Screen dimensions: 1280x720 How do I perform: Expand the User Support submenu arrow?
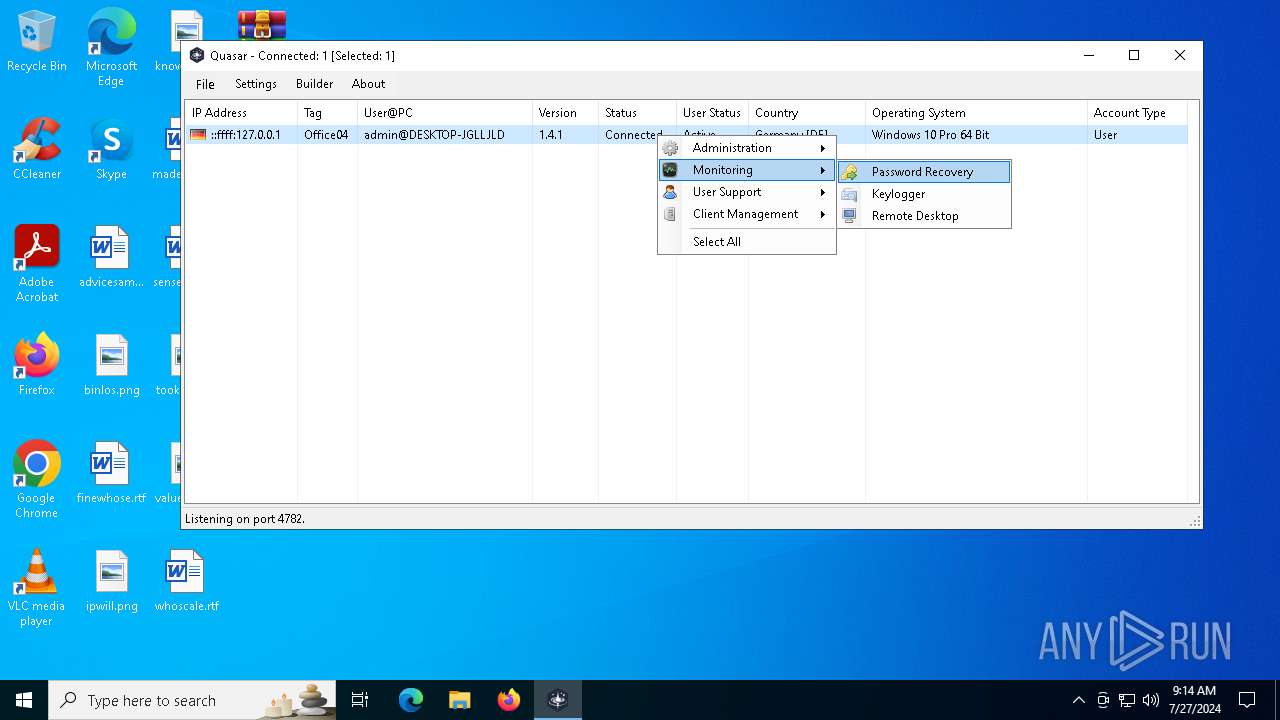(x=823, y=192)
